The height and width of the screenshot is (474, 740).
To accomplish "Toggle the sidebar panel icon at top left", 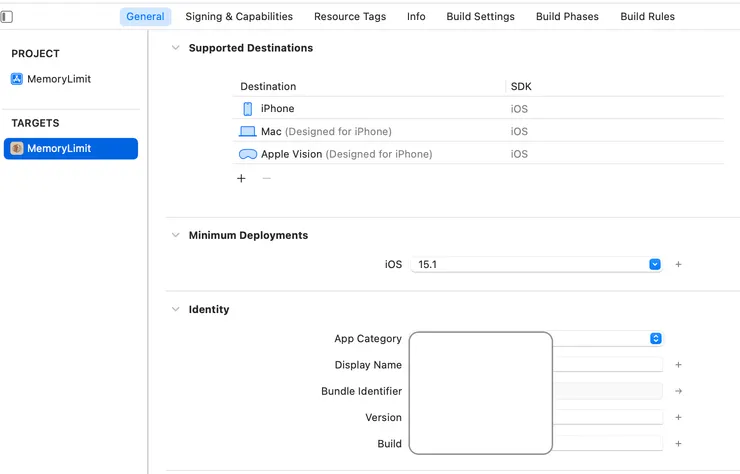I will (7, 17).
